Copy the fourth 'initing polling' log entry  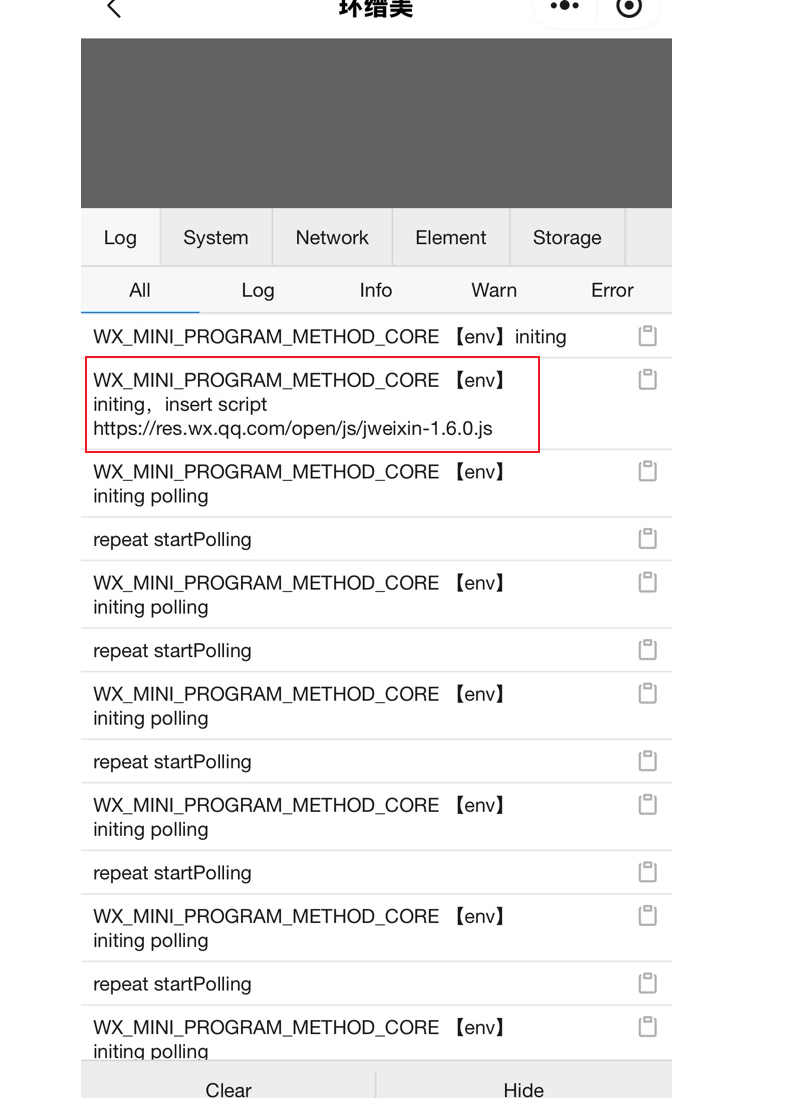pyautogui.click(x=648, y=805)
